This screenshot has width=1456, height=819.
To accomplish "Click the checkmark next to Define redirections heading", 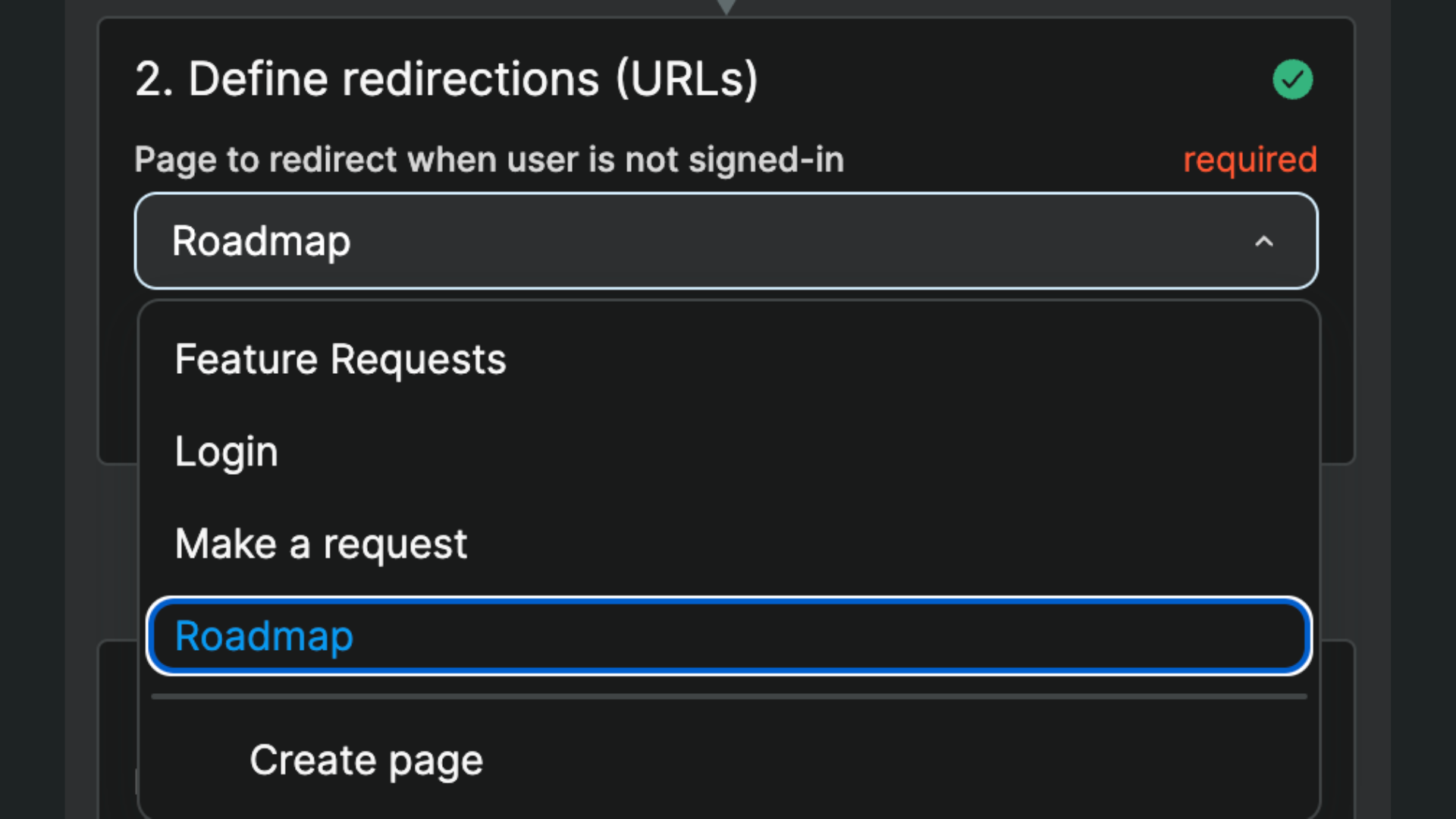I will (1293, 79).
